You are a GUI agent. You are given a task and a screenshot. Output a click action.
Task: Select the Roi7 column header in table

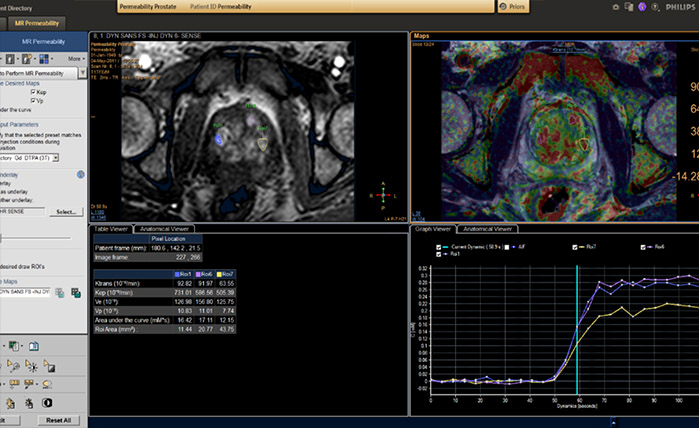[x=228, y=274]
